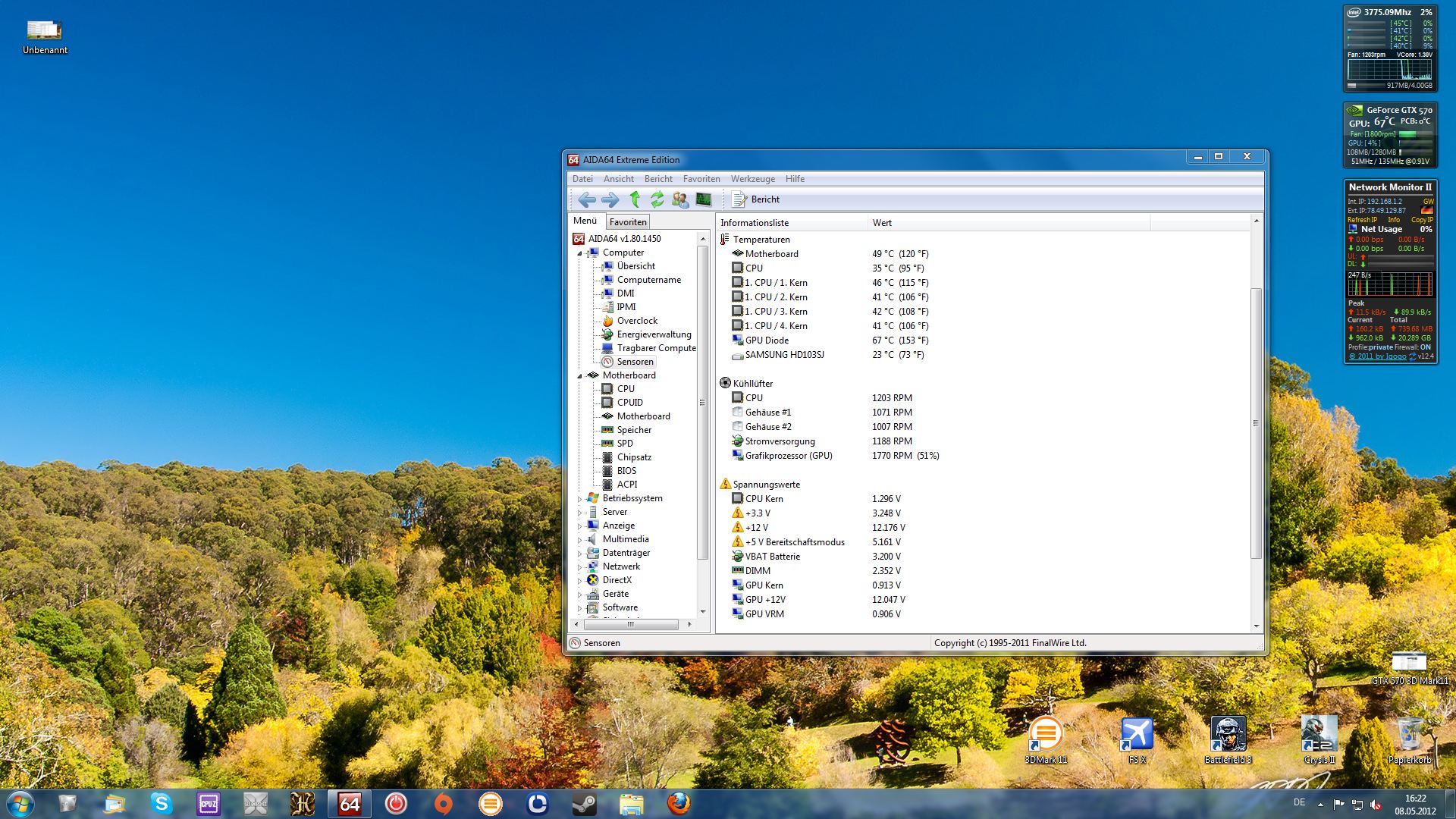Viewport: 1456px width, 819px height.
Task: Click the green Refresh toolbar icon
Action: click(x=657, y=199)
